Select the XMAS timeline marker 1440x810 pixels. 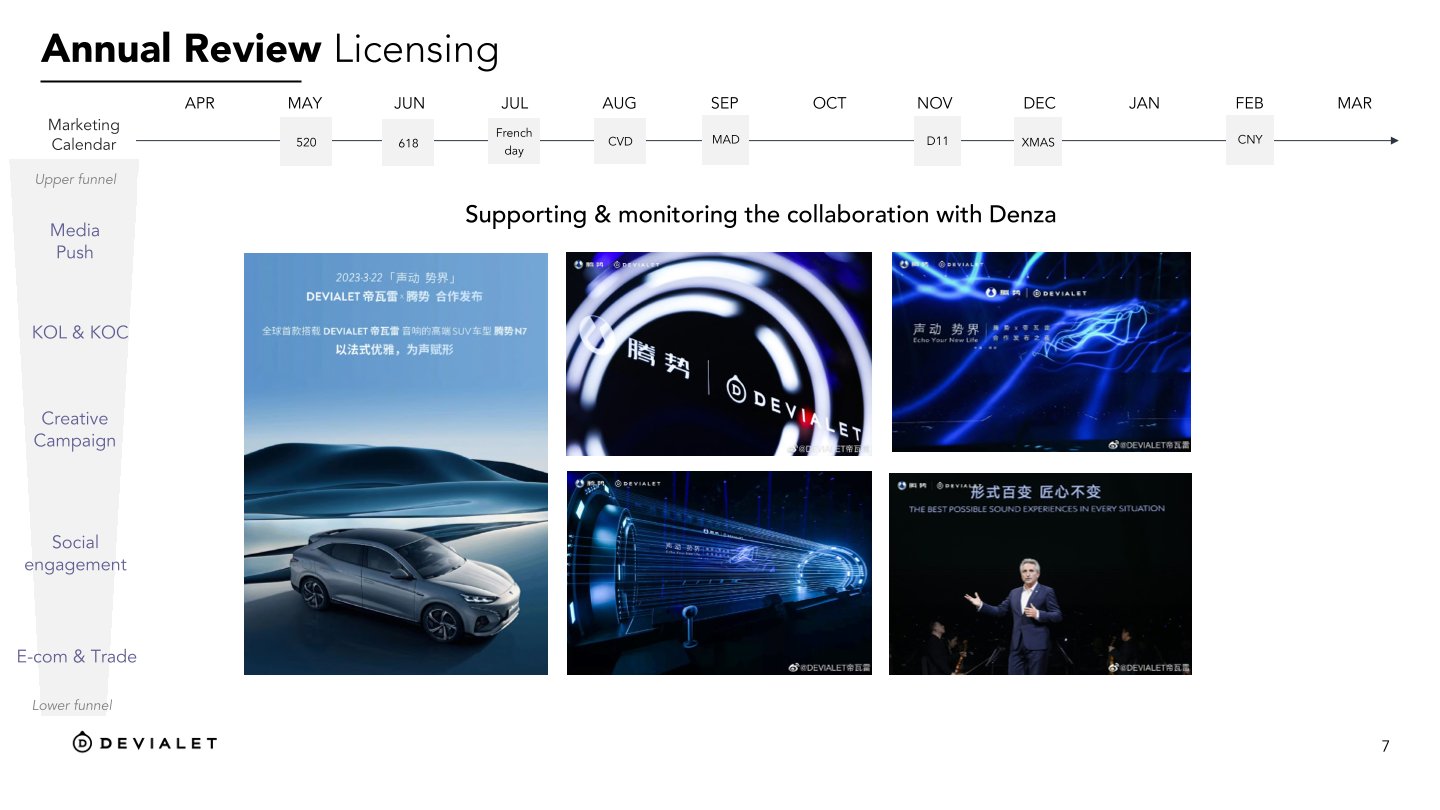tap(1038, 142)
